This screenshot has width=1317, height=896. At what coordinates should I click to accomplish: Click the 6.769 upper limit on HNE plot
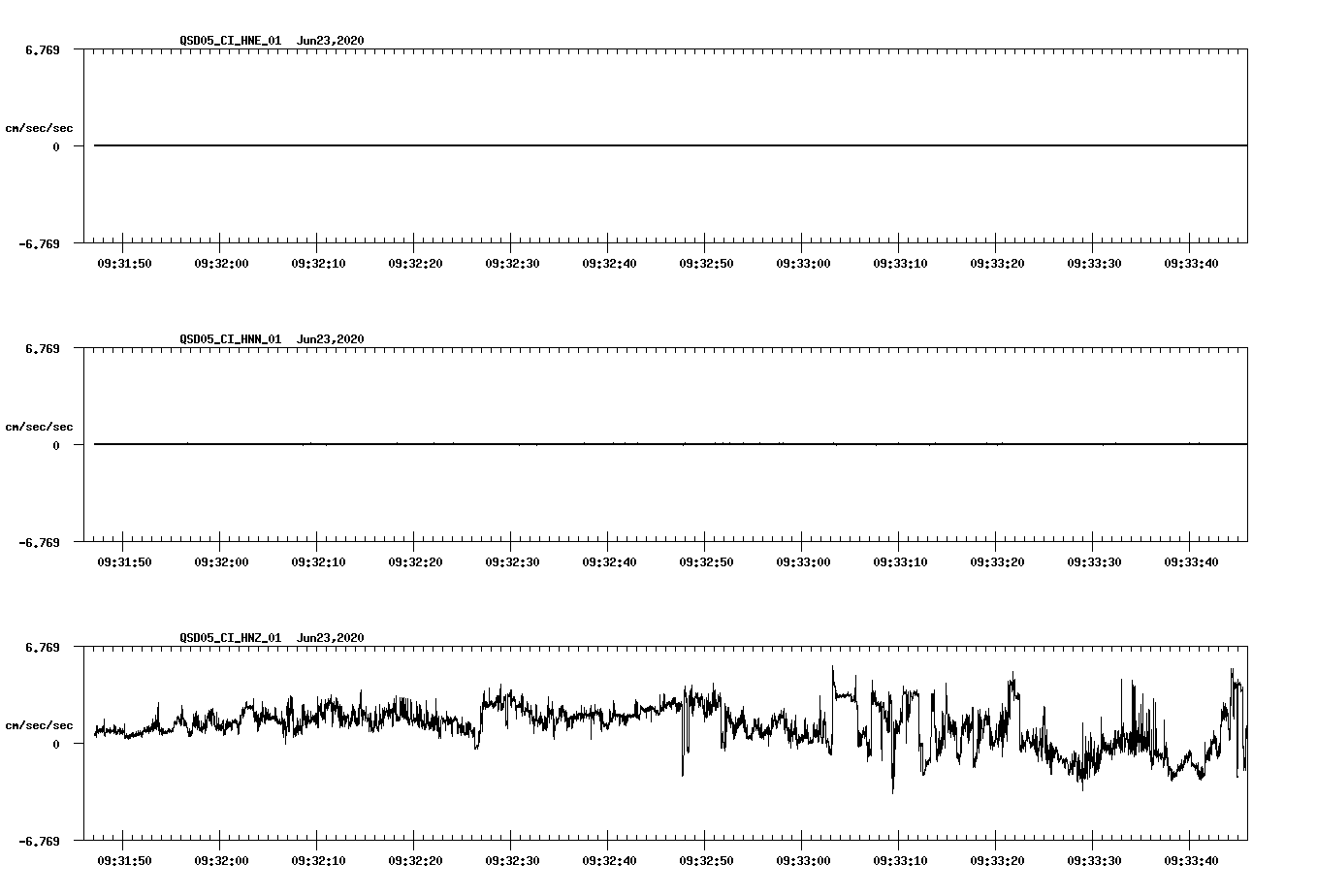pyautogui.click(x=42, y=49)
